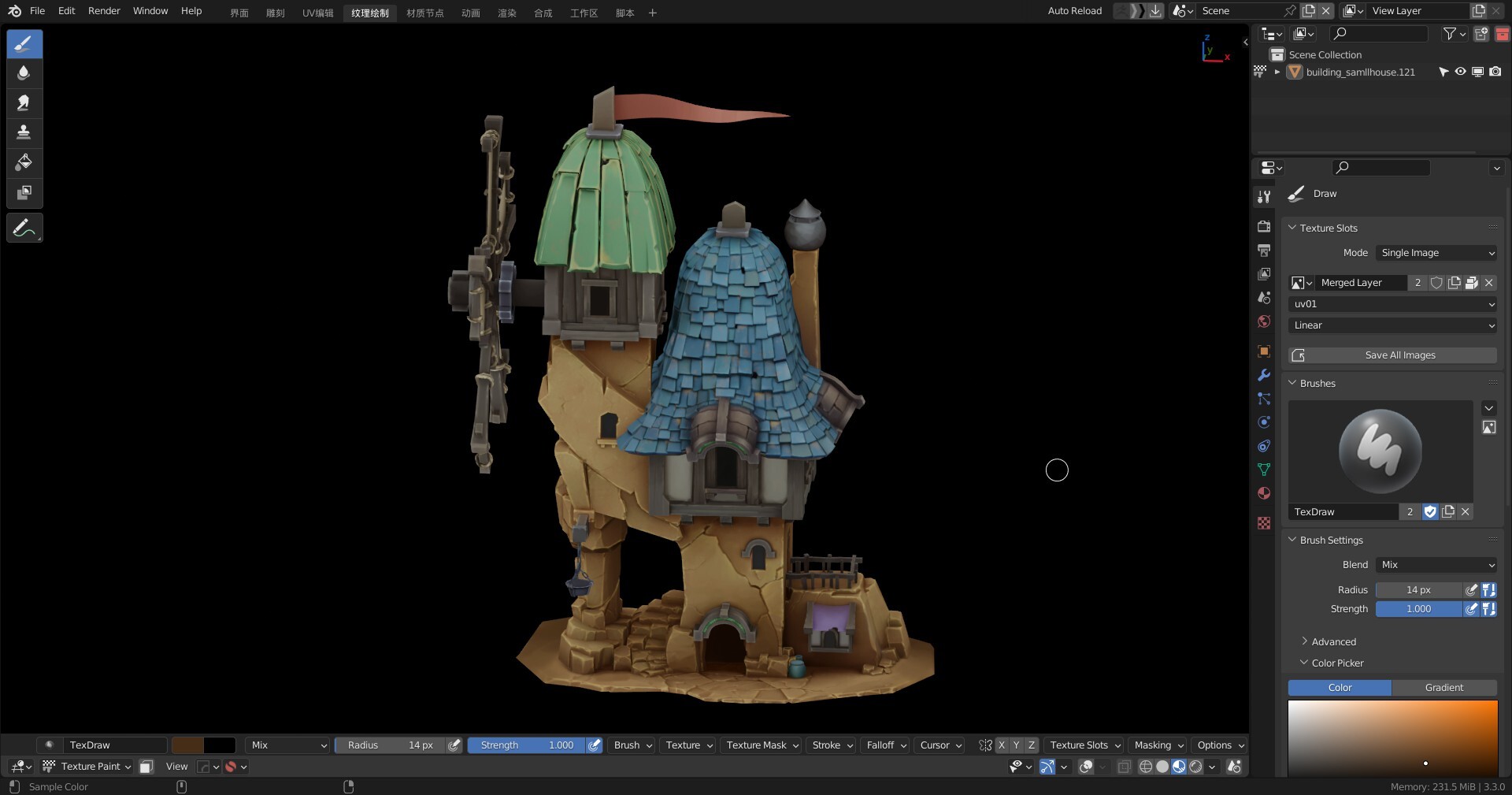The width and height of the screenshot is (1512, 795).
Task: Select the Smear tool
Action: click(x=24, y=103)
